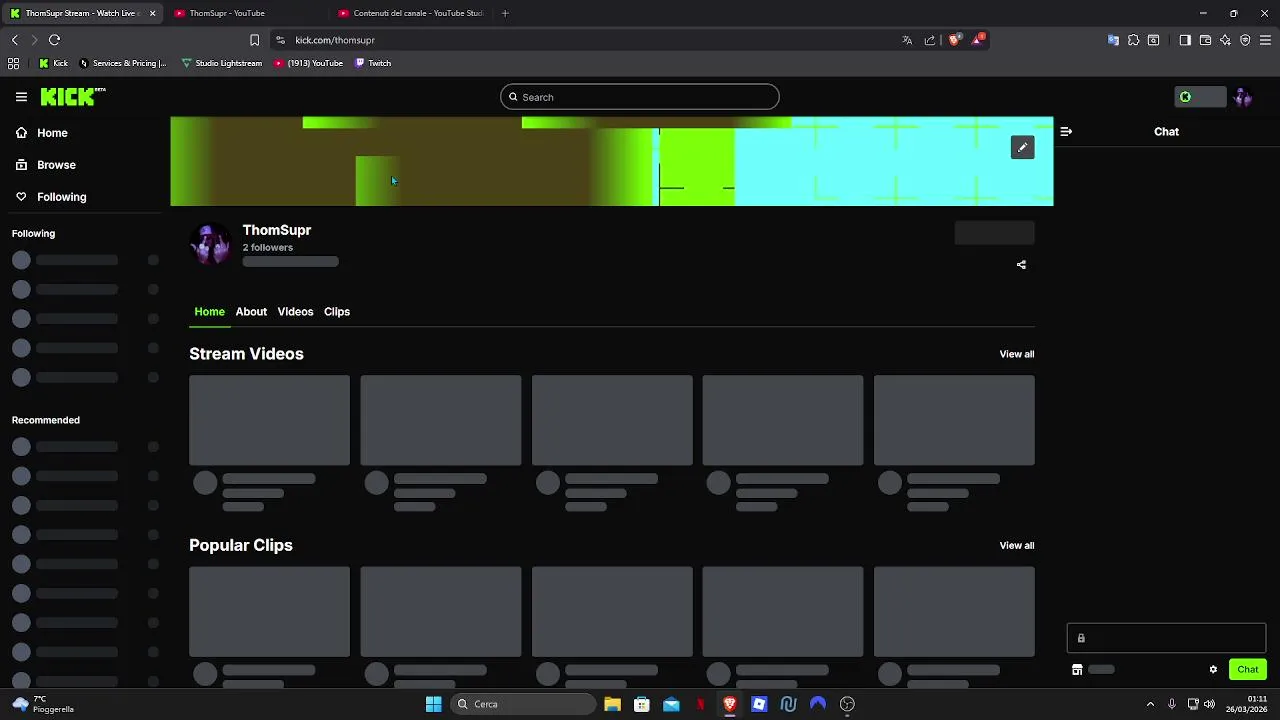The height and width of the screenshot is (720, 1280).
Task: Open File Explorer from the taskbar
Action: pos(612,704)
